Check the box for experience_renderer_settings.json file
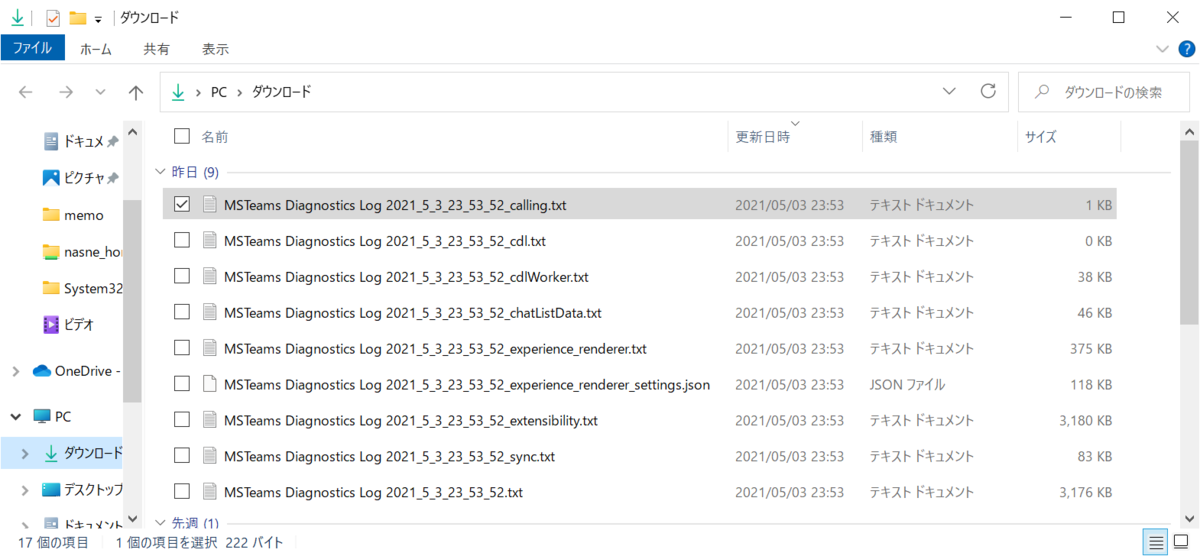The image size is (1200, 556). point(181,384)
